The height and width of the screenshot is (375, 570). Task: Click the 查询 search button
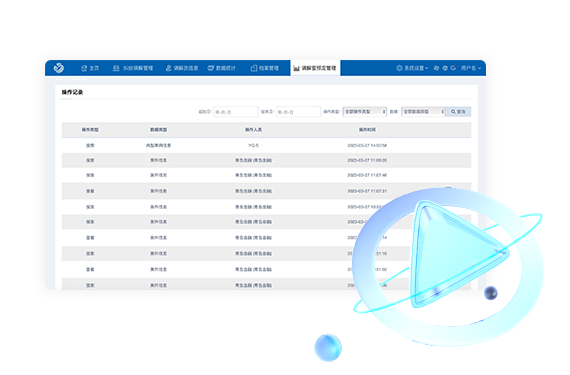(x=458, y=112)
